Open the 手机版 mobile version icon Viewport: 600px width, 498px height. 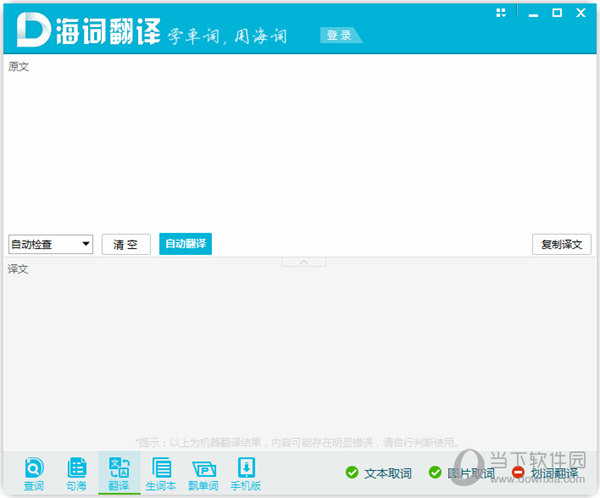[x=246, y=473]
